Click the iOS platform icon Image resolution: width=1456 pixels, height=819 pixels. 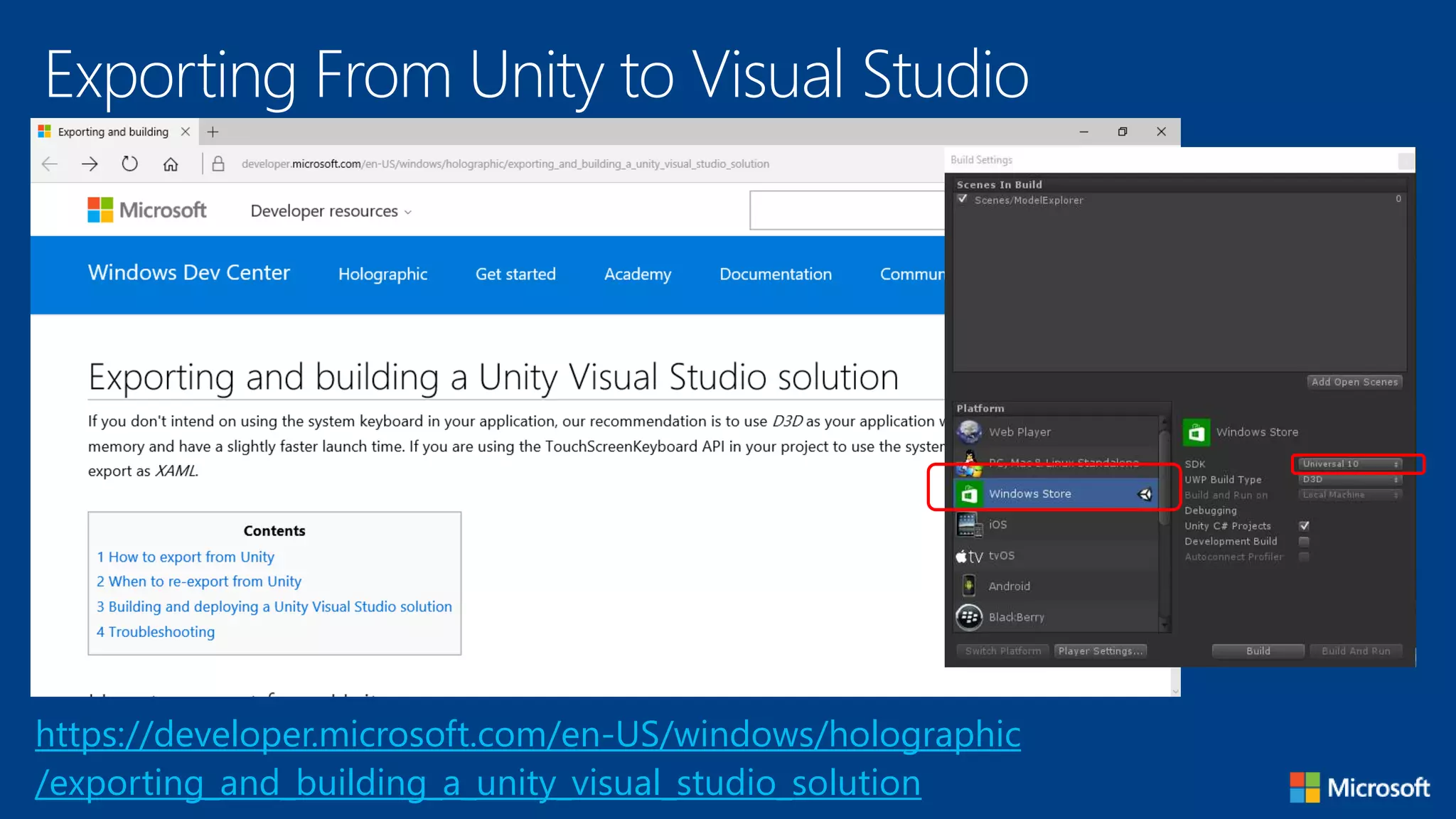click(969, 525)
